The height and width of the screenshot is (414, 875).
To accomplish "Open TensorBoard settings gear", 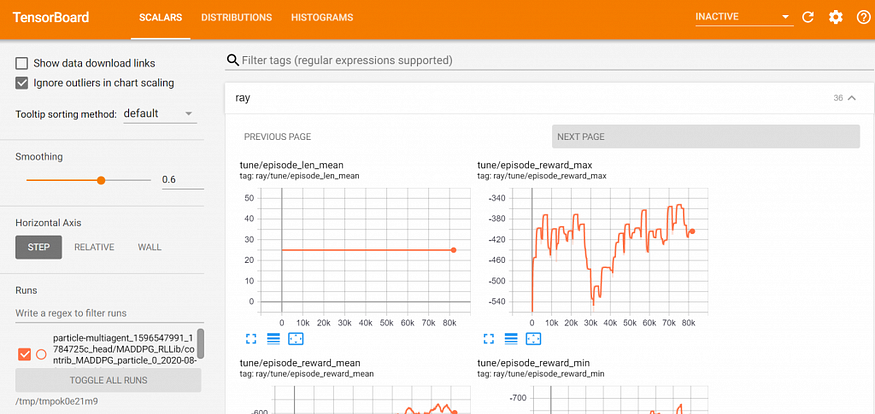I will click(835, 17).
